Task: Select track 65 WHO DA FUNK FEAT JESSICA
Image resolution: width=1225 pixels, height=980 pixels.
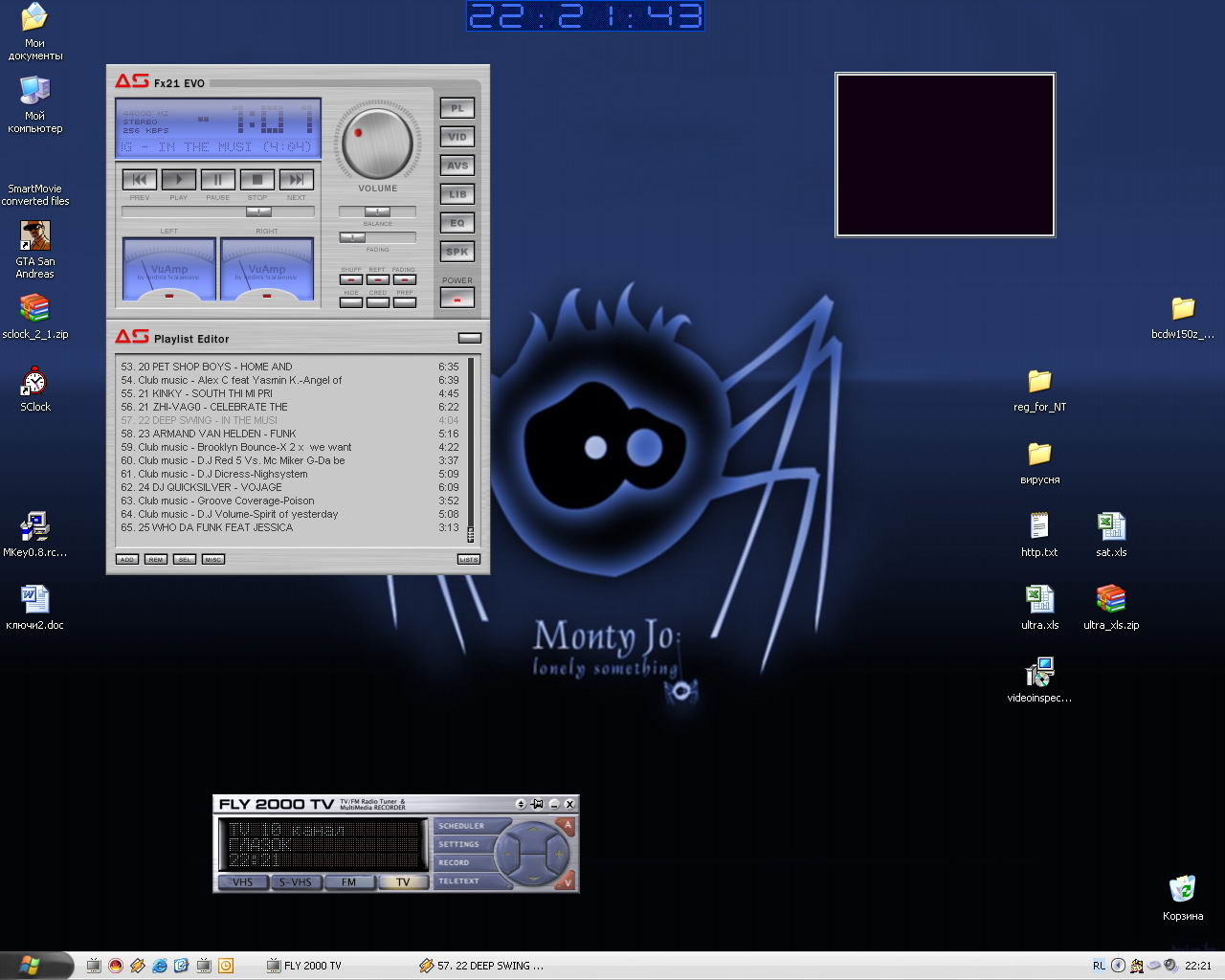Action: pos(290,527)
